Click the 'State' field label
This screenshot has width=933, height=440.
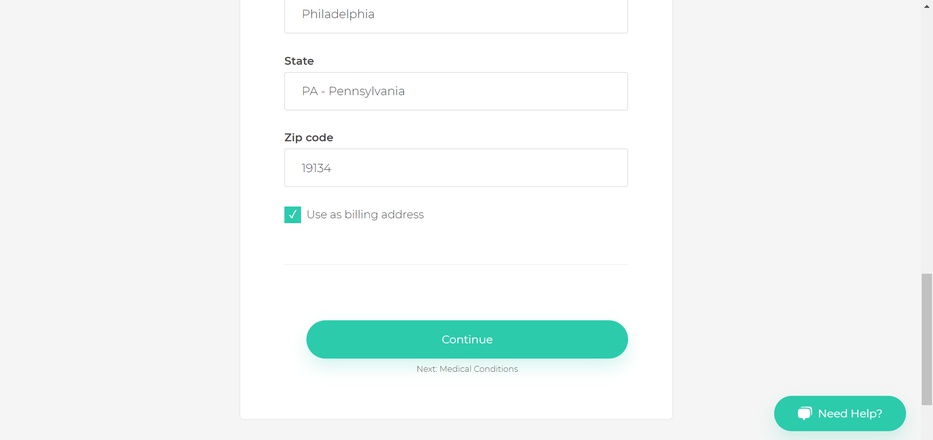pos(299,61)
